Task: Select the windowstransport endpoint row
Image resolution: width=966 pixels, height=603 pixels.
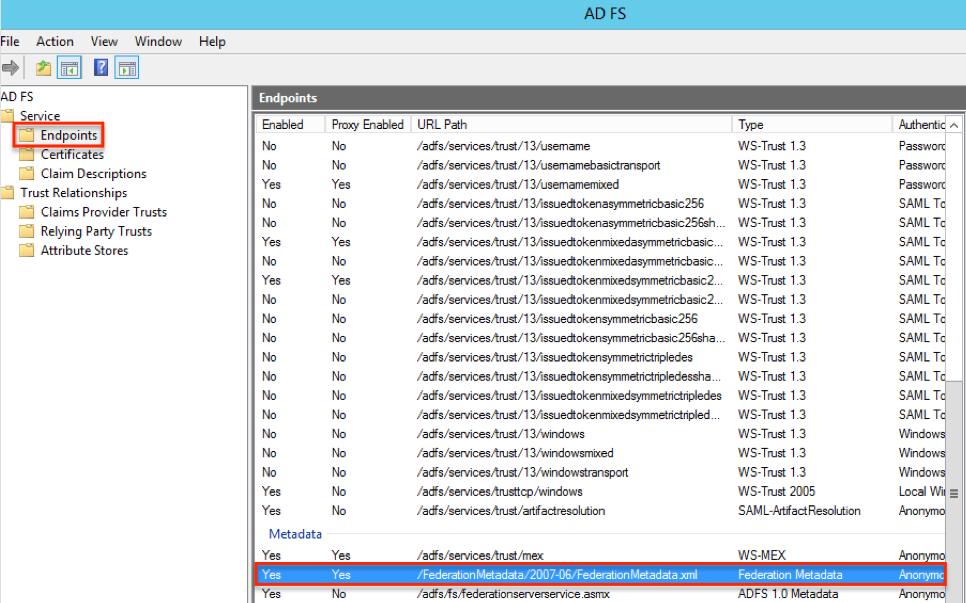Action: [601, 472]
